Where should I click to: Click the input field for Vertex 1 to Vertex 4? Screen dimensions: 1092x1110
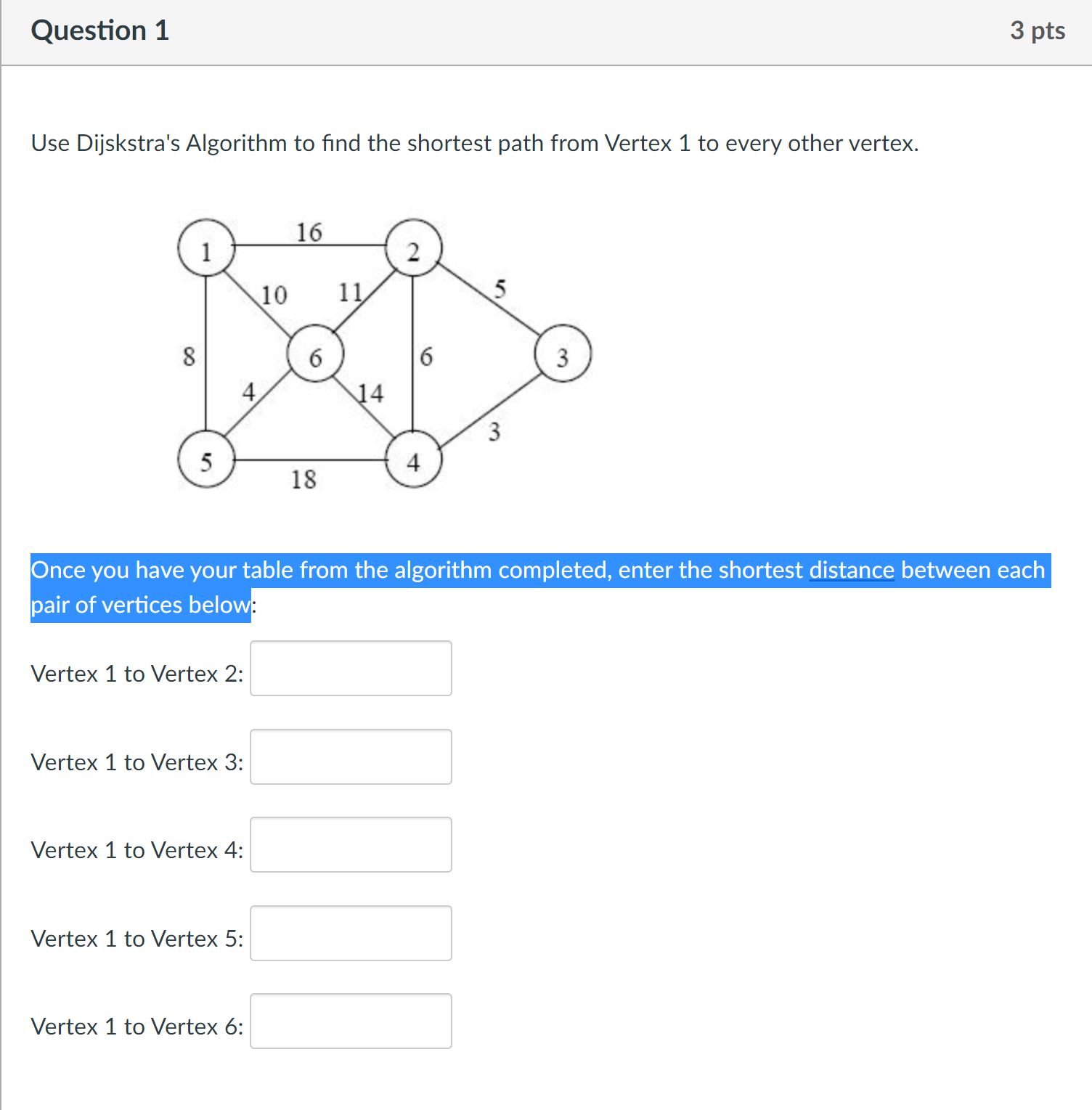pyautogui.click(x=350, y=845)
